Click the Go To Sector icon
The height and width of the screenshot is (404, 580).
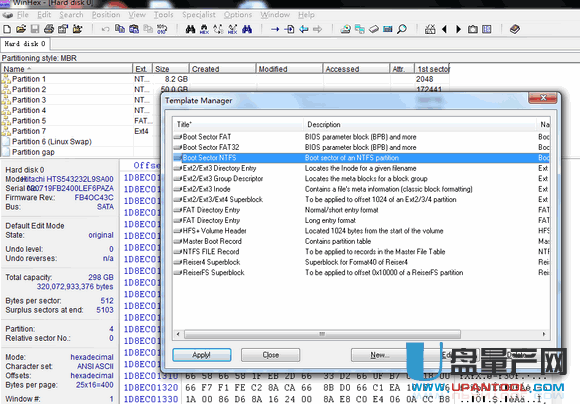289,29
